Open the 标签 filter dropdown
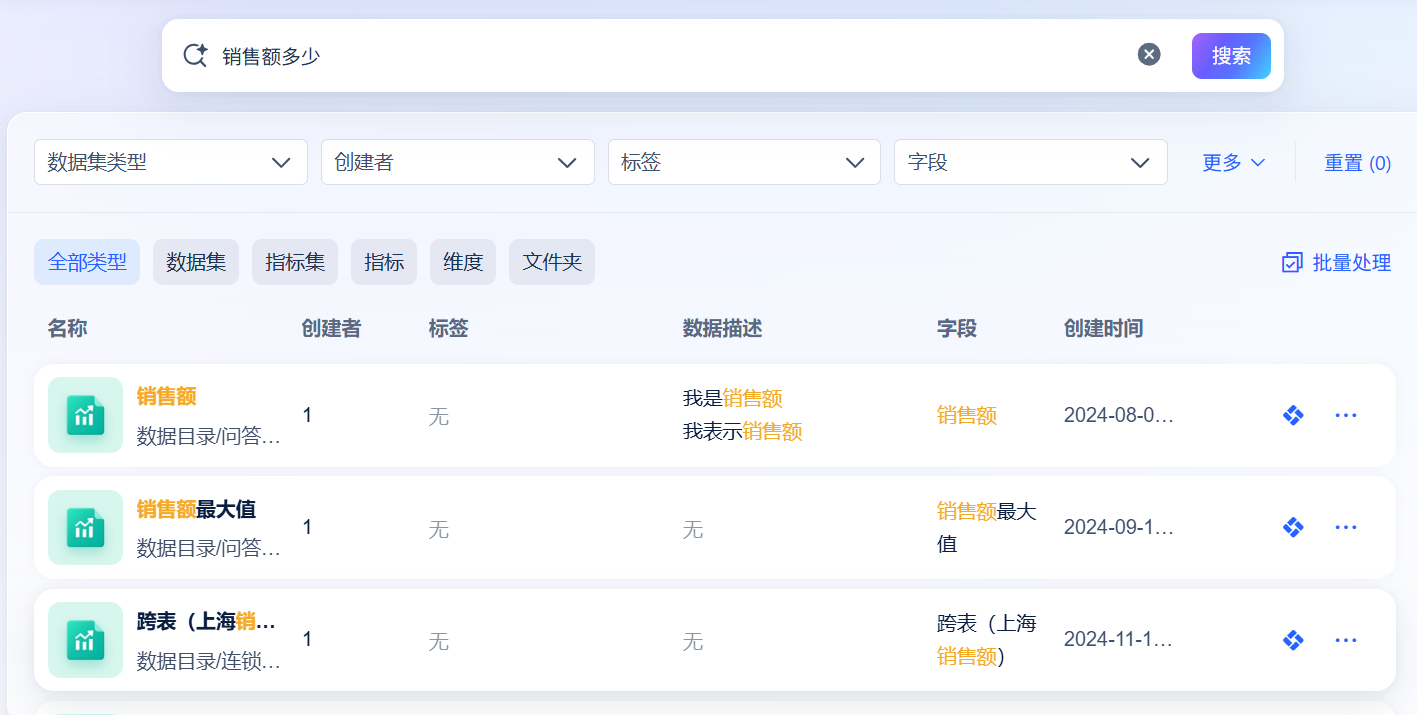1417x715 pixels. pos(744,162)
